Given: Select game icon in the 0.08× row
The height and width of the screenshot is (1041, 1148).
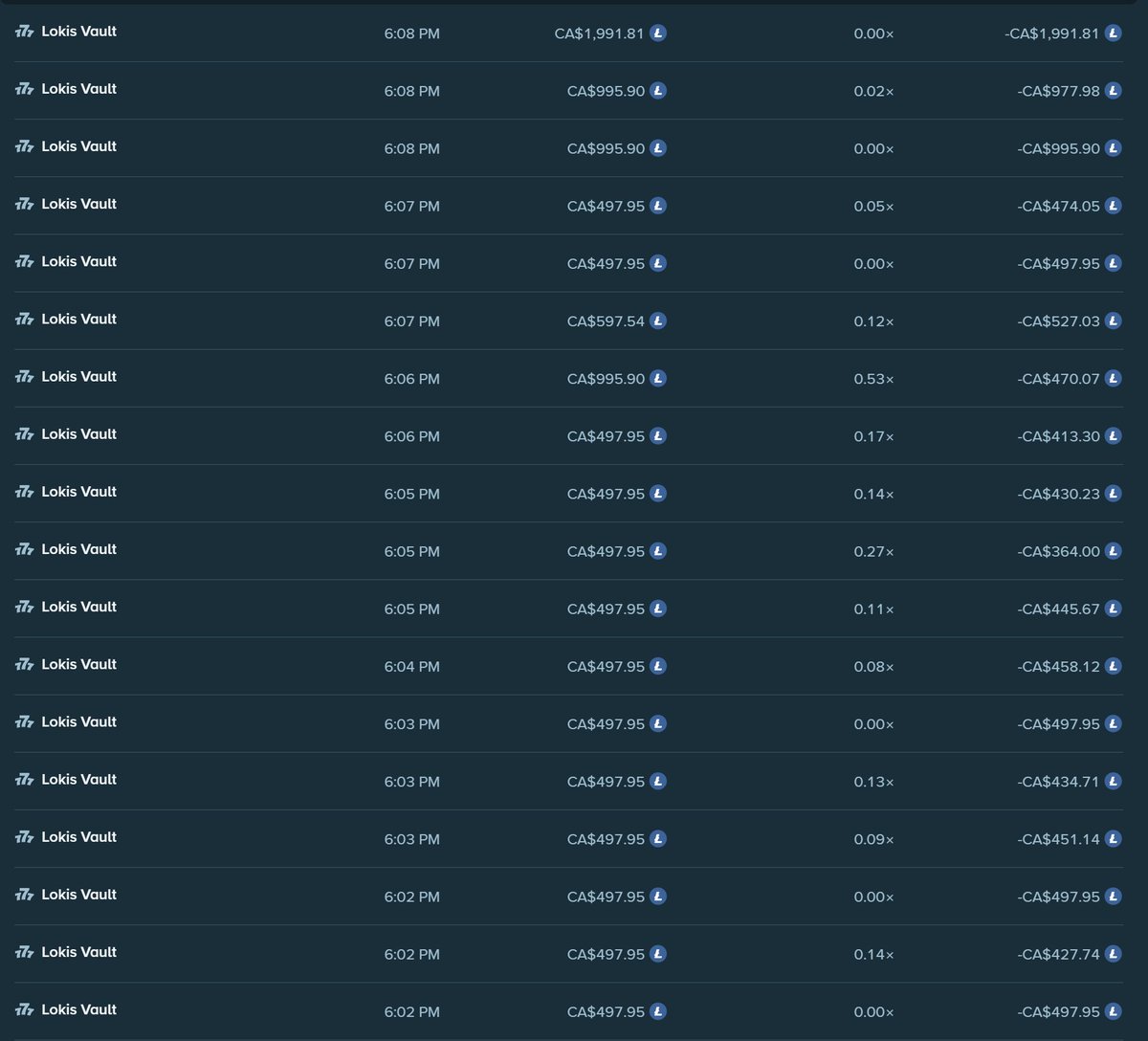Looking at the screenshot, I should 25,664.
